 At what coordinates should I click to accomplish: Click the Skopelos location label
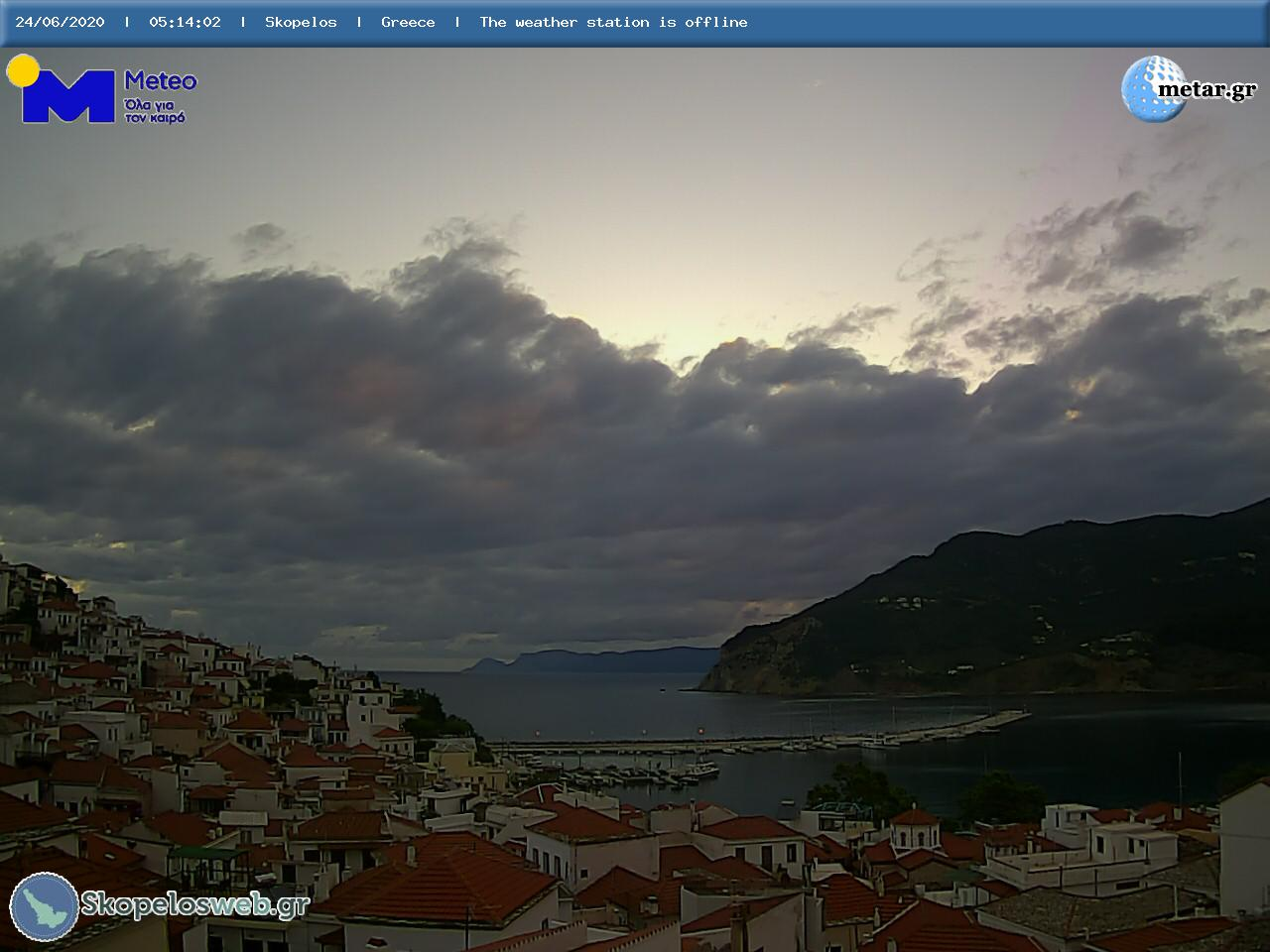[301, 22]
